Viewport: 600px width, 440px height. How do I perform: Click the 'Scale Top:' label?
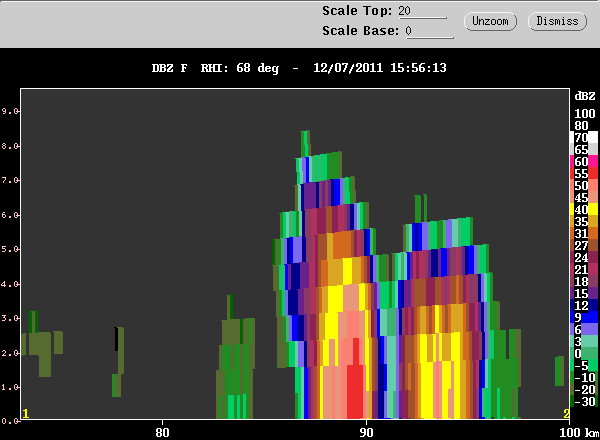pos(357,11)
